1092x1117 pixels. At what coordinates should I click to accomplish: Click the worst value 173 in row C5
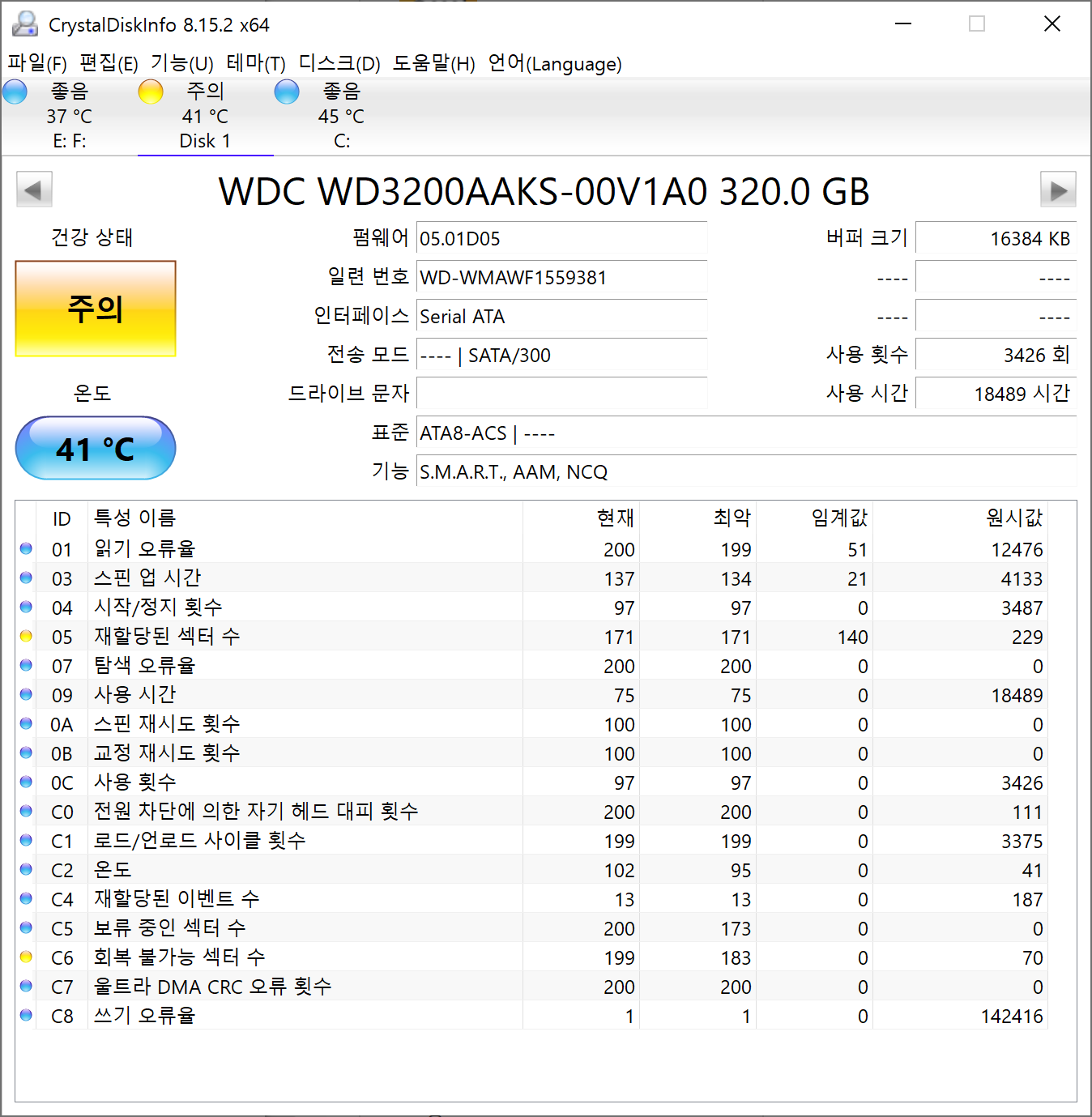pos(736,928)
